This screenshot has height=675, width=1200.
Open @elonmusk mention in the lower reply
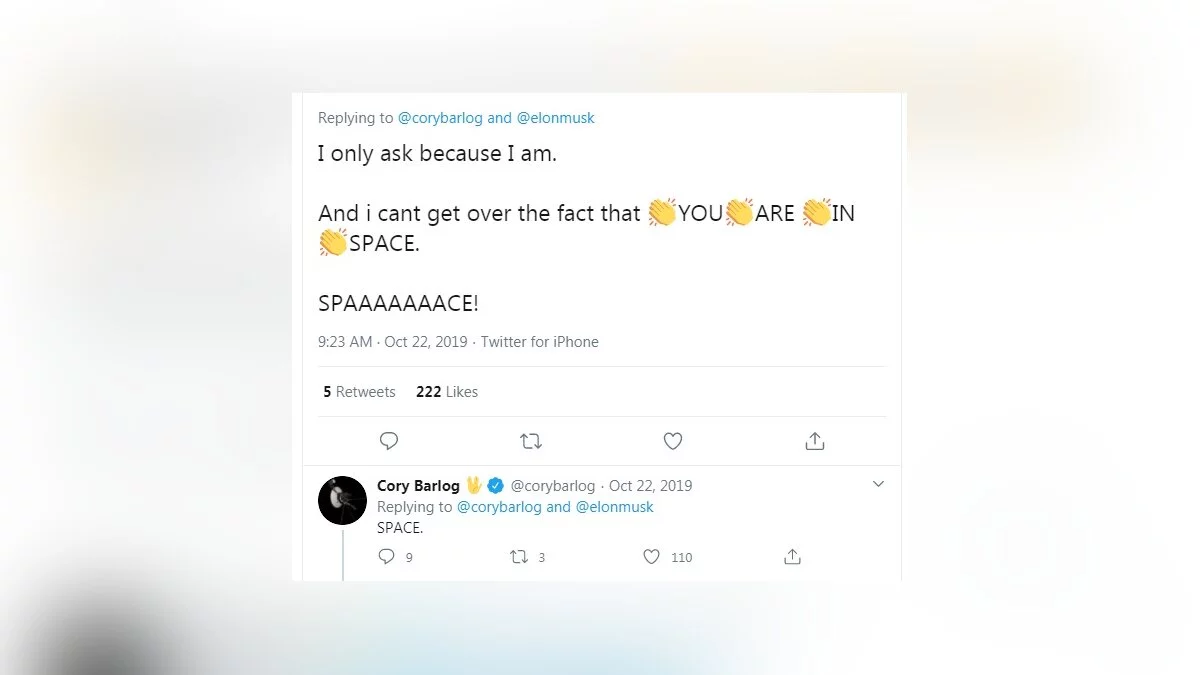coord(614,507)
